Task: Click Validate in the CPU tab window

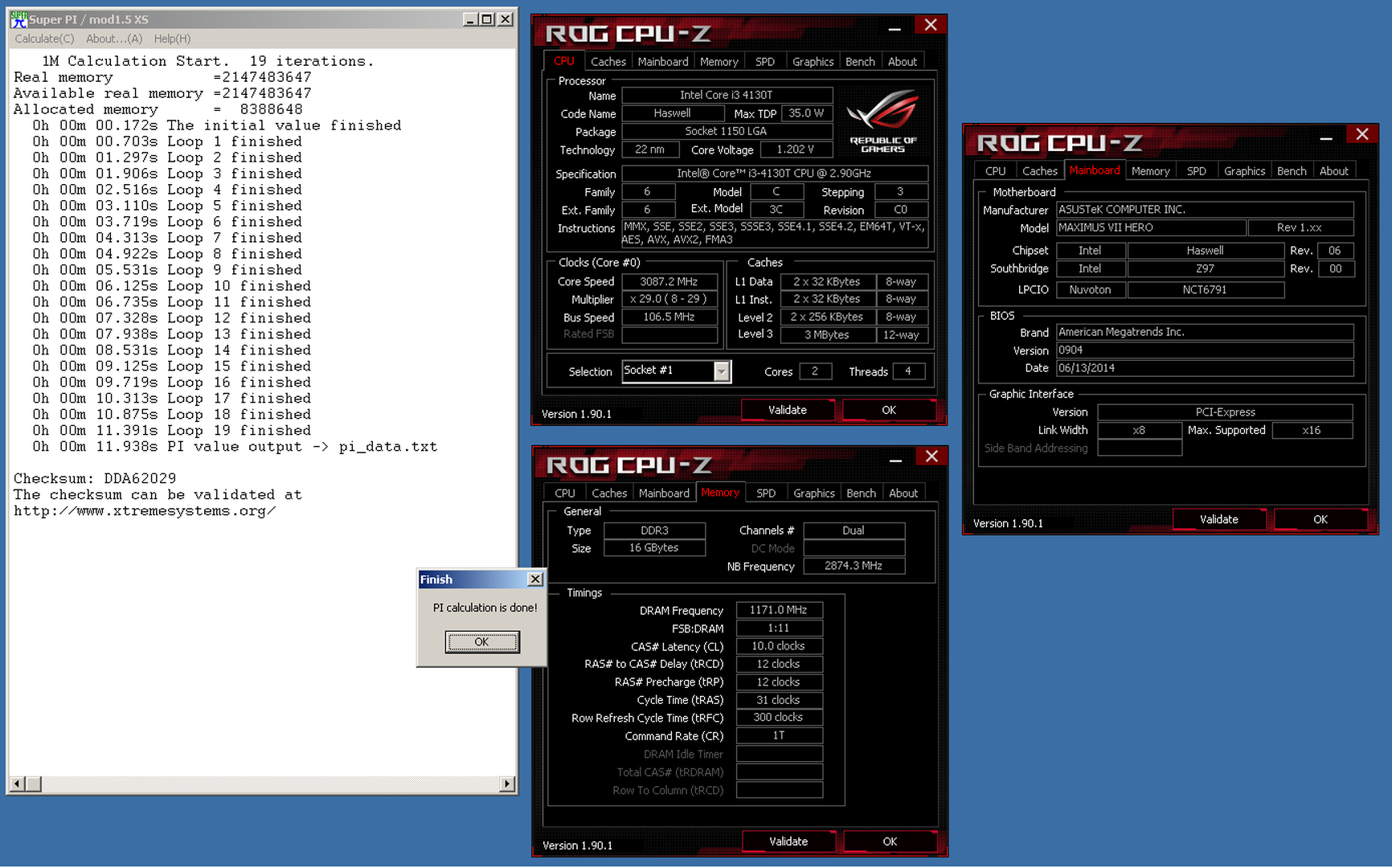Action: [787, 410]
